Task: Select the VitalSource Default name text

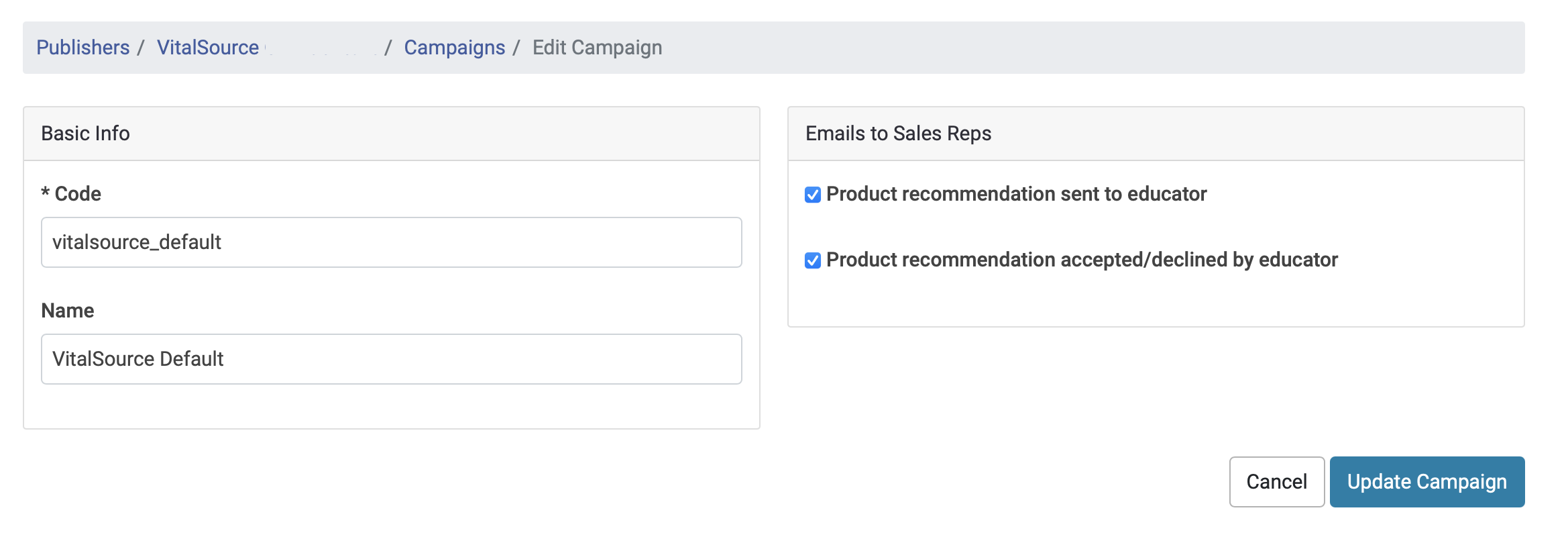Action: (139, 358)
